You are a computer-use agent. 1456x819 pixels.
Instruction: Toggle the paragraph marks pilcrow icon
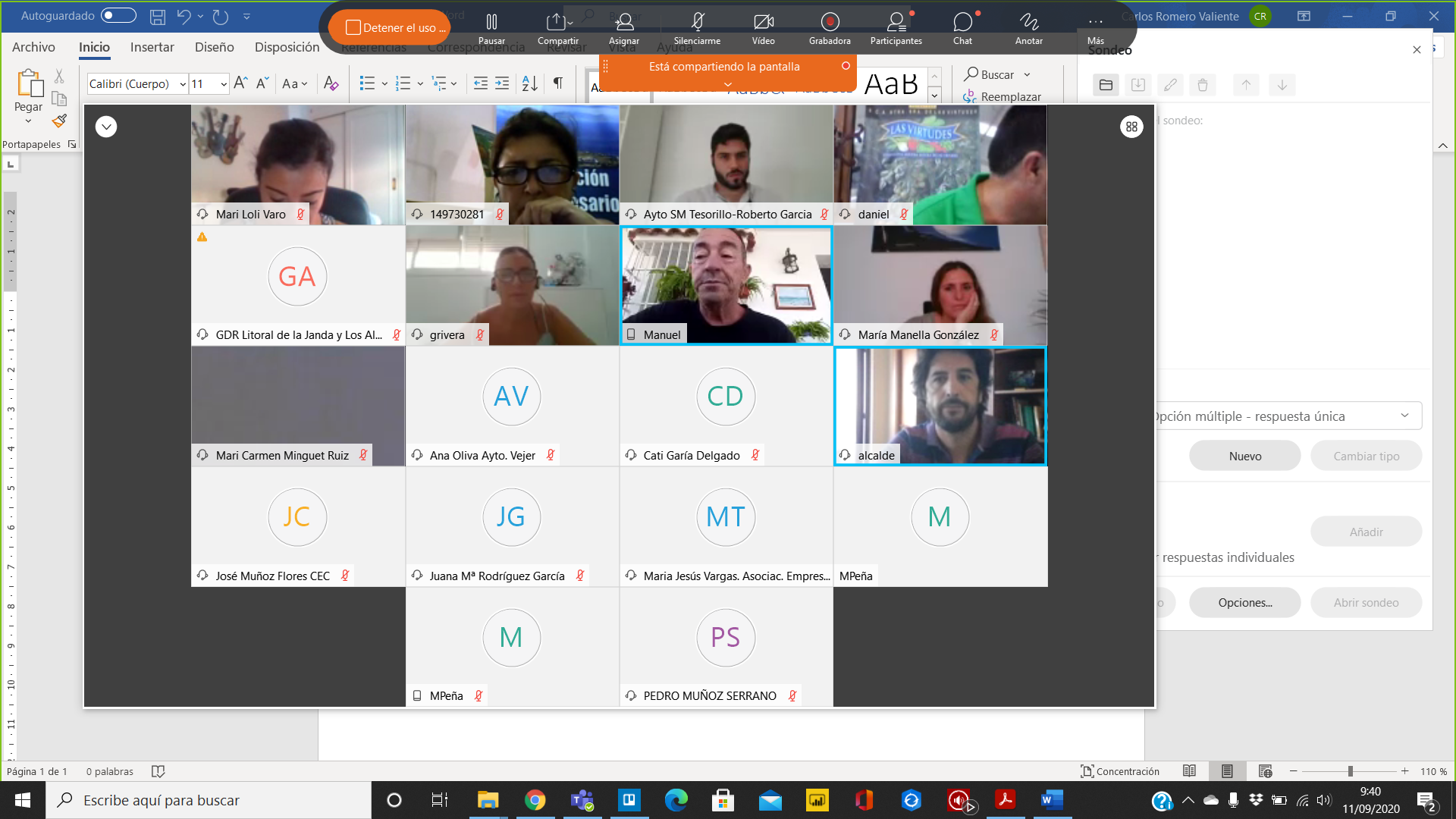(558, 83)
